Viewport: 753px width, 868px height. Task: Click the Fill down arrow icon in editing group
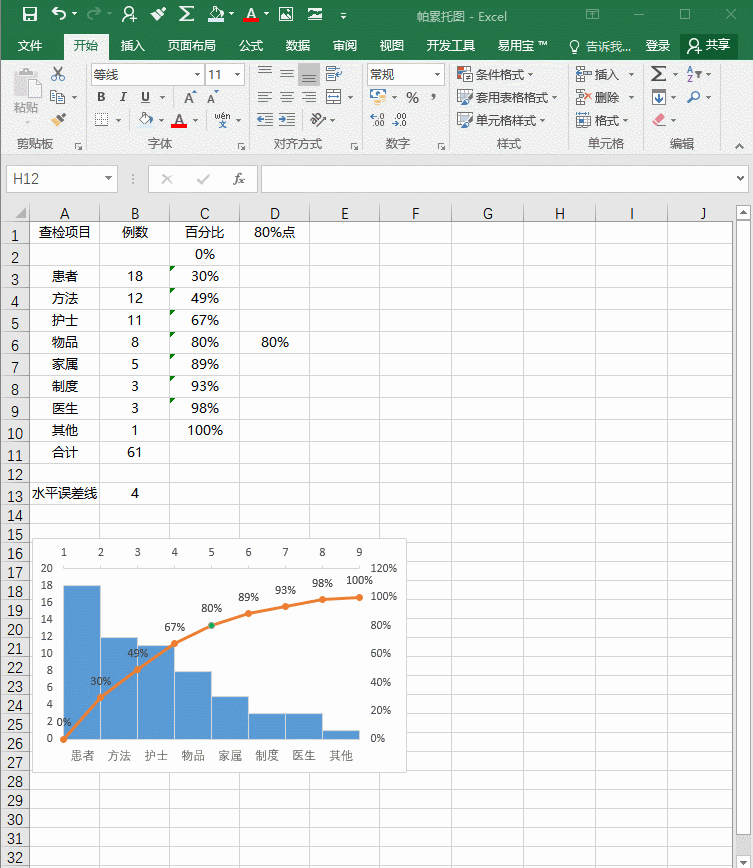point(659,97)
